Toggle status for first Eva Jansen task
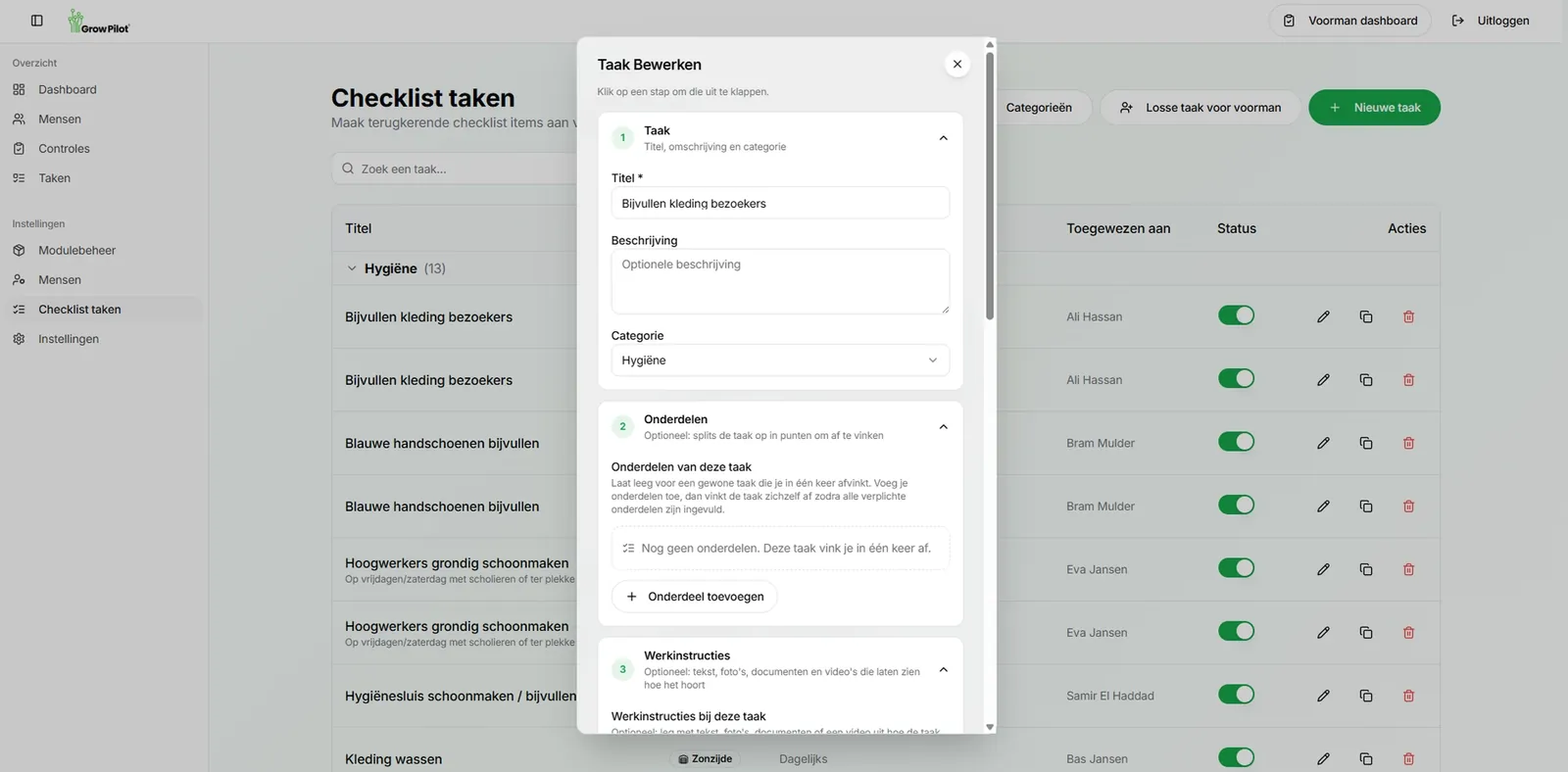Image resolution: width=1568 pixels, height=772 pixels. [x=1236, y=568]
